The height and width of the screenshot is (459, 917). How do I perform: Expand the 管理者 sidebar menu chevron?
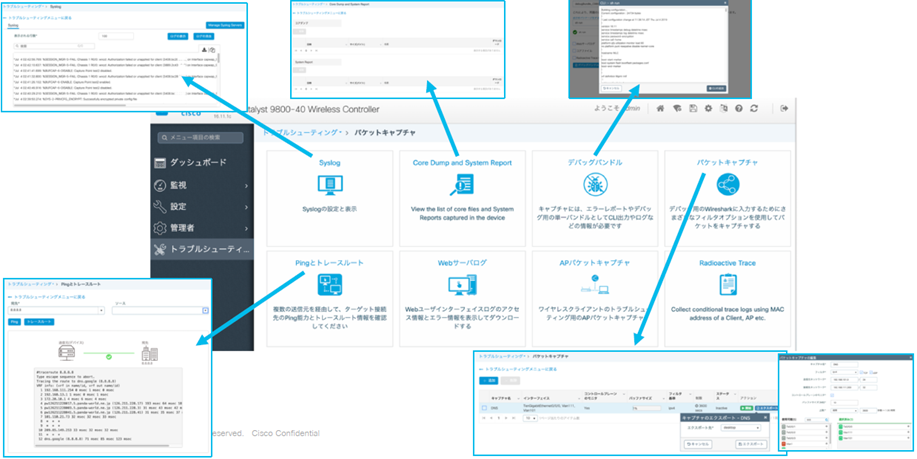[246, 229]
